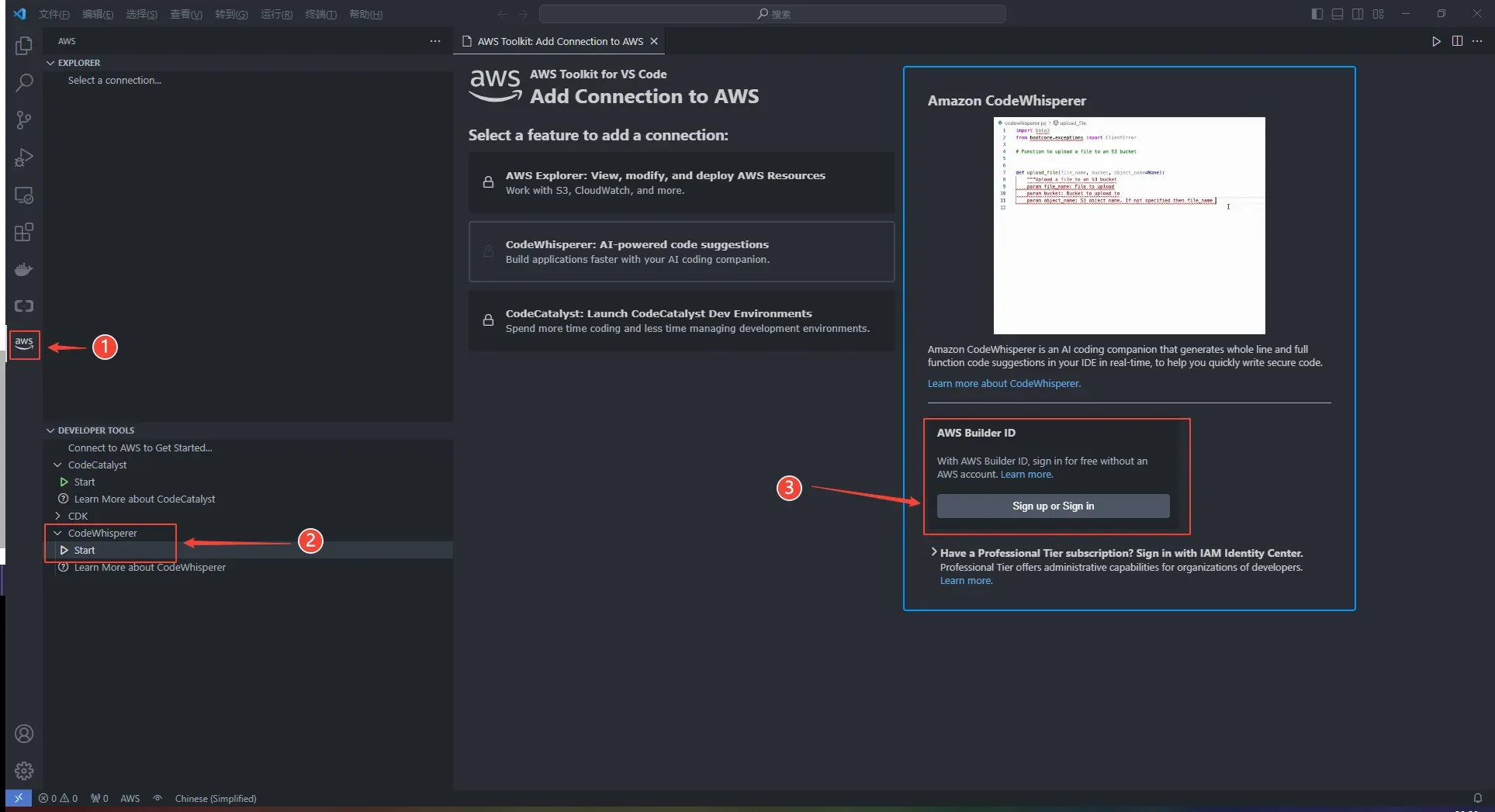The width and height of the screenshot is (1495, 812).
Task: Click Connect to AWS to Get Started
Action: click(x=140, y=447)
